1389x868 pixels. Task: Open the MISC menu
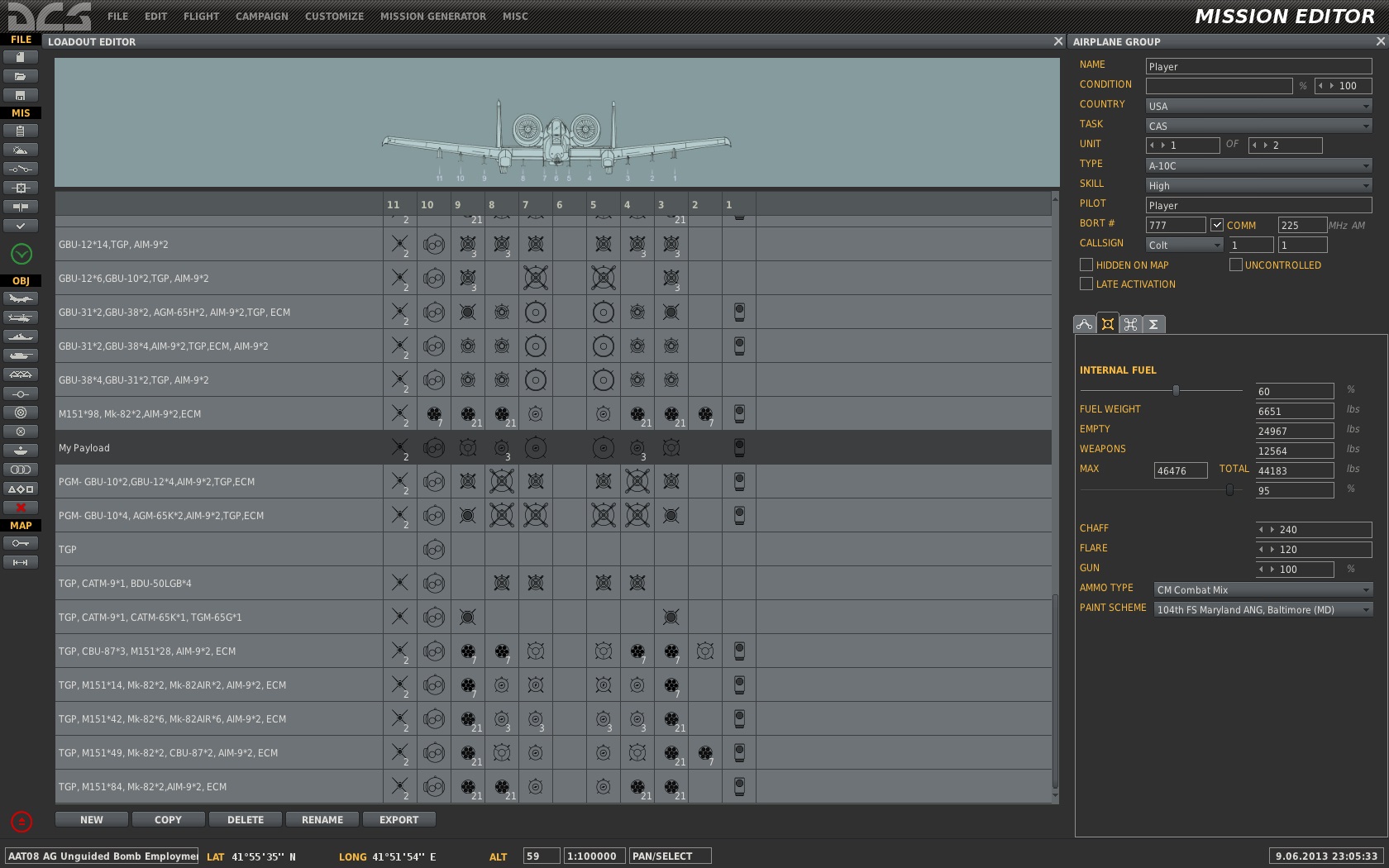point(515,17)
